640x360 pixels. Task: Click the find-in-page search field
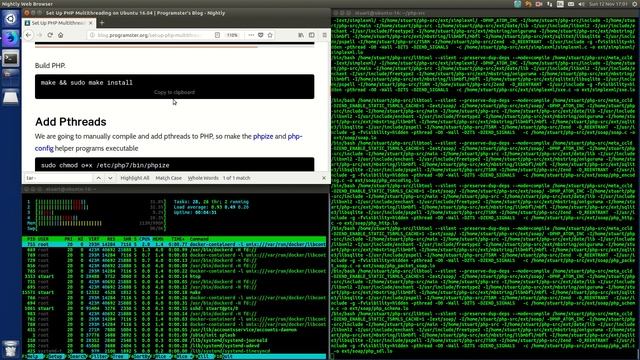click(x=58, y=178)
